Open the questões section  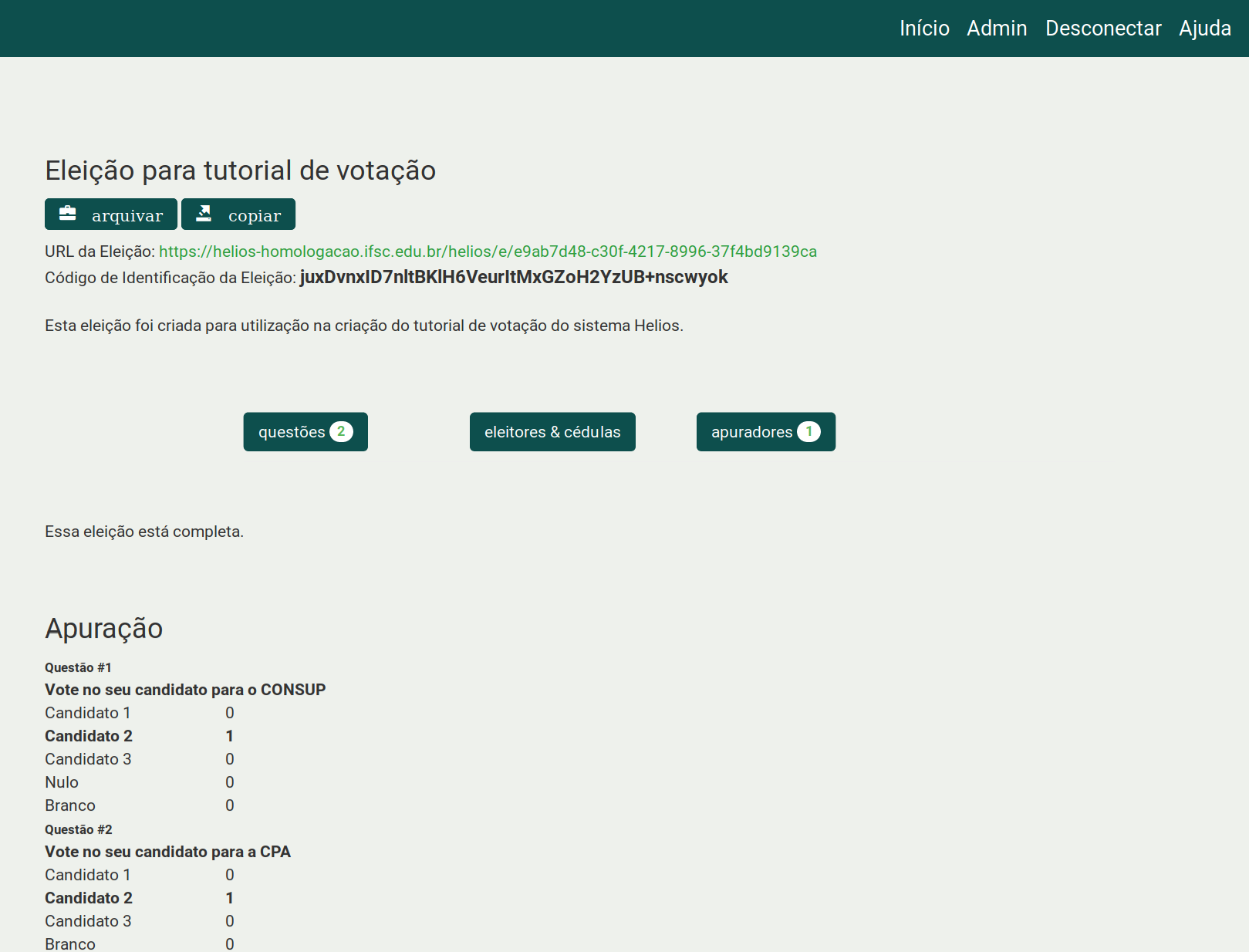point(292,432)
